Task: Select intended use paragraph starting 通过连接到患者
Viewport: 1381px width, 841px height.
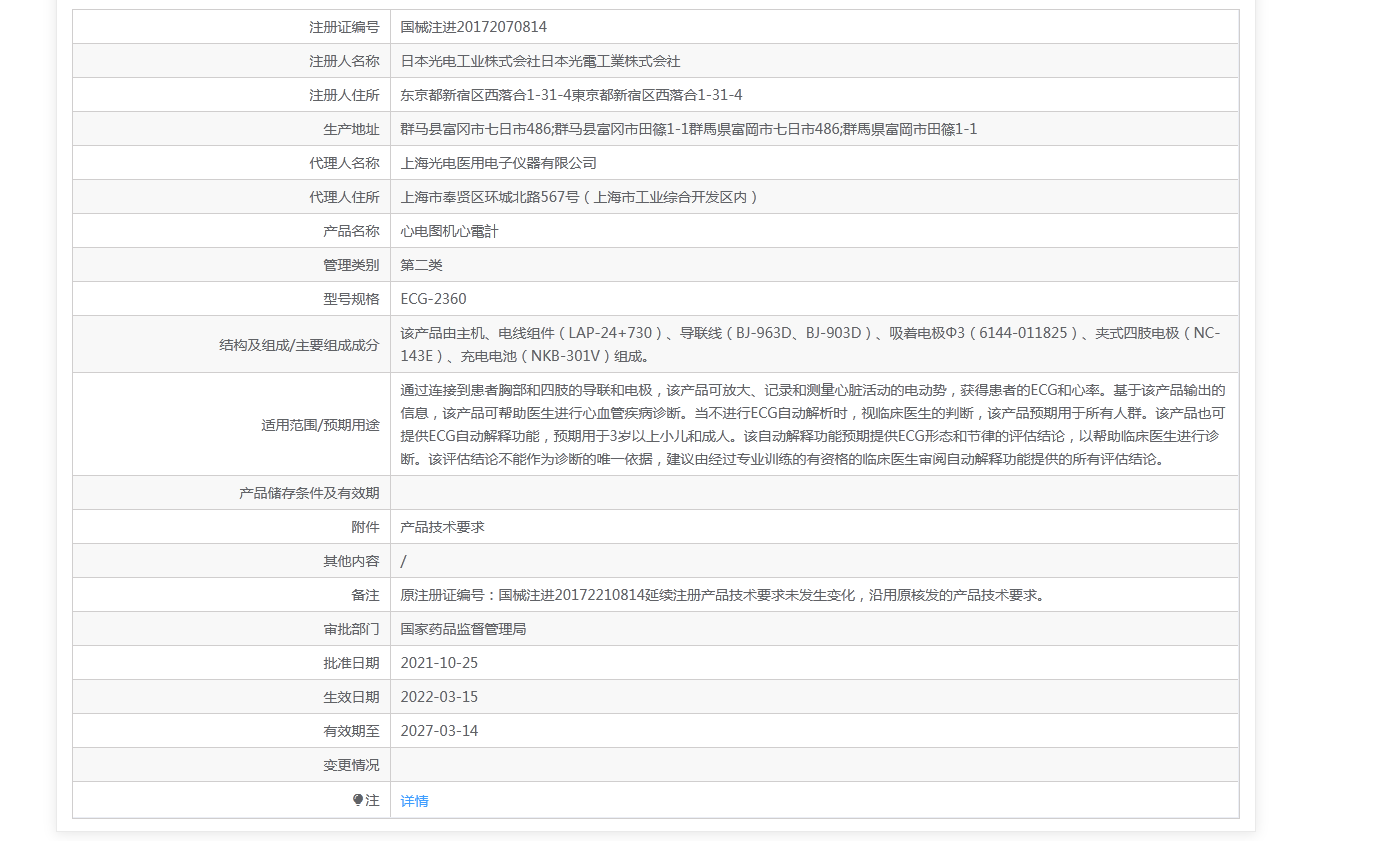Action: click(x=813, y=425)
